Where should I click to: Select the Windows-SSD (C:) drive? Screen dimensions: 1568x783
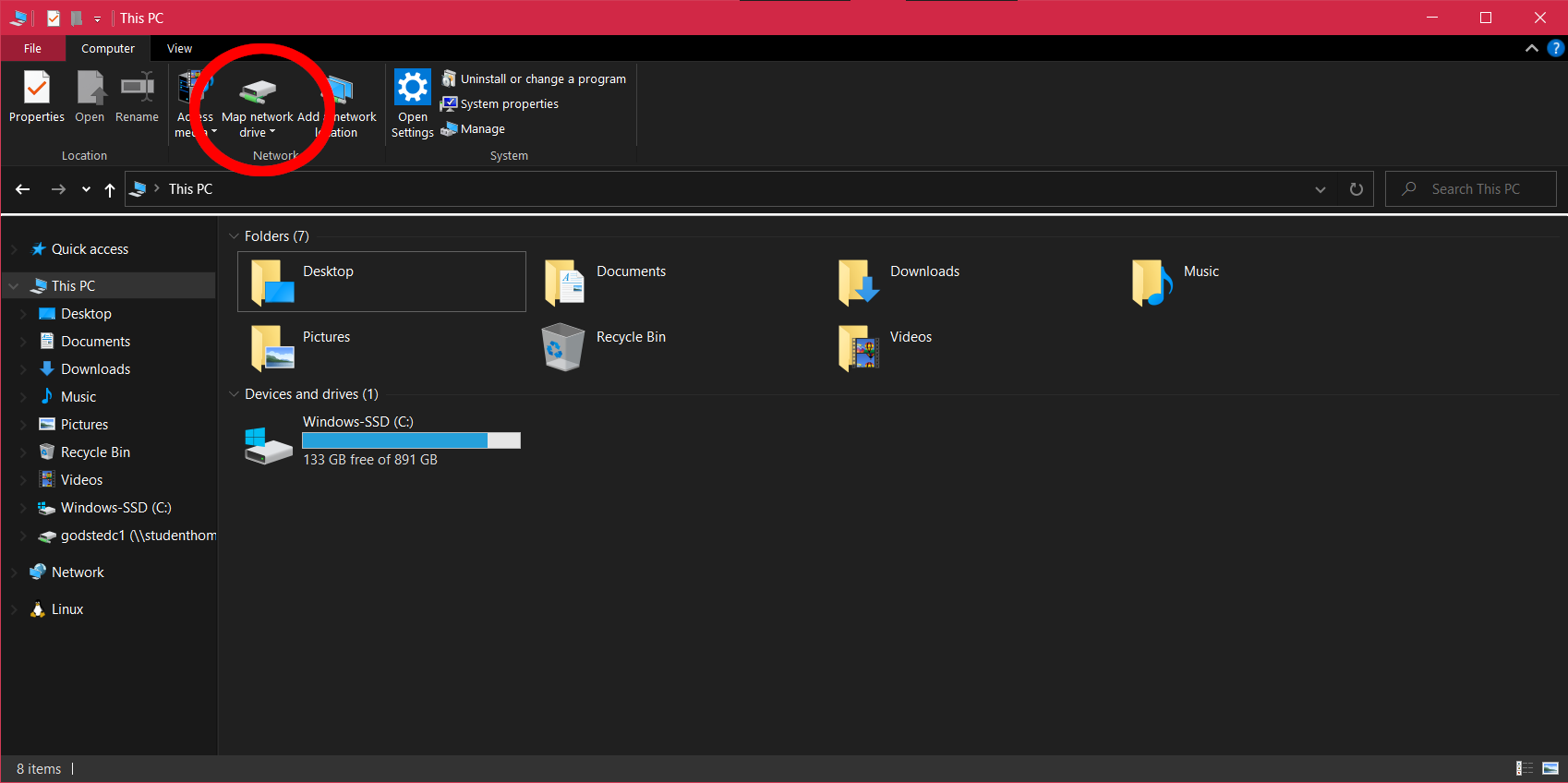[382, 440]
